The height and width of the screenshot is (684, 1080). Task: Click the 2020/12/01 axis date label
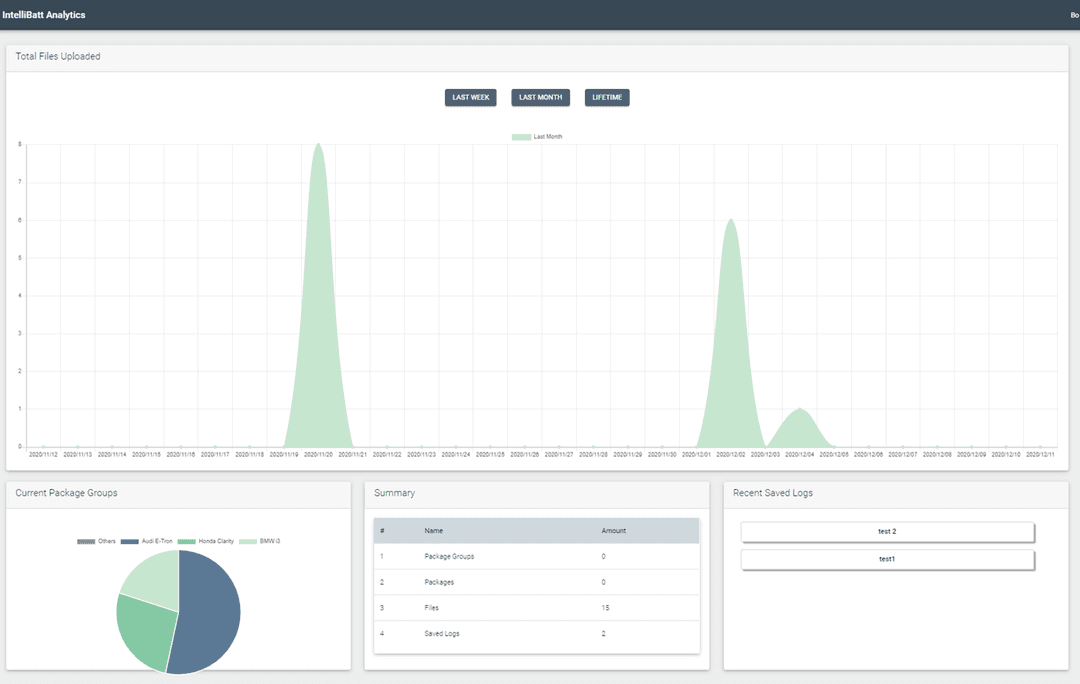696,455
